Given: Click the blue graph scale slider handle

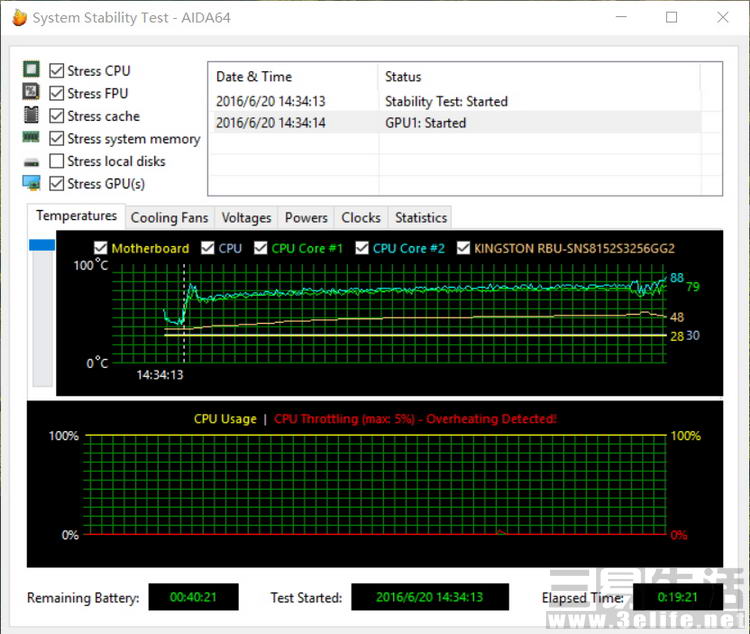Looking at the screenshot, I should pyautogui.click(x=42, y=245).
